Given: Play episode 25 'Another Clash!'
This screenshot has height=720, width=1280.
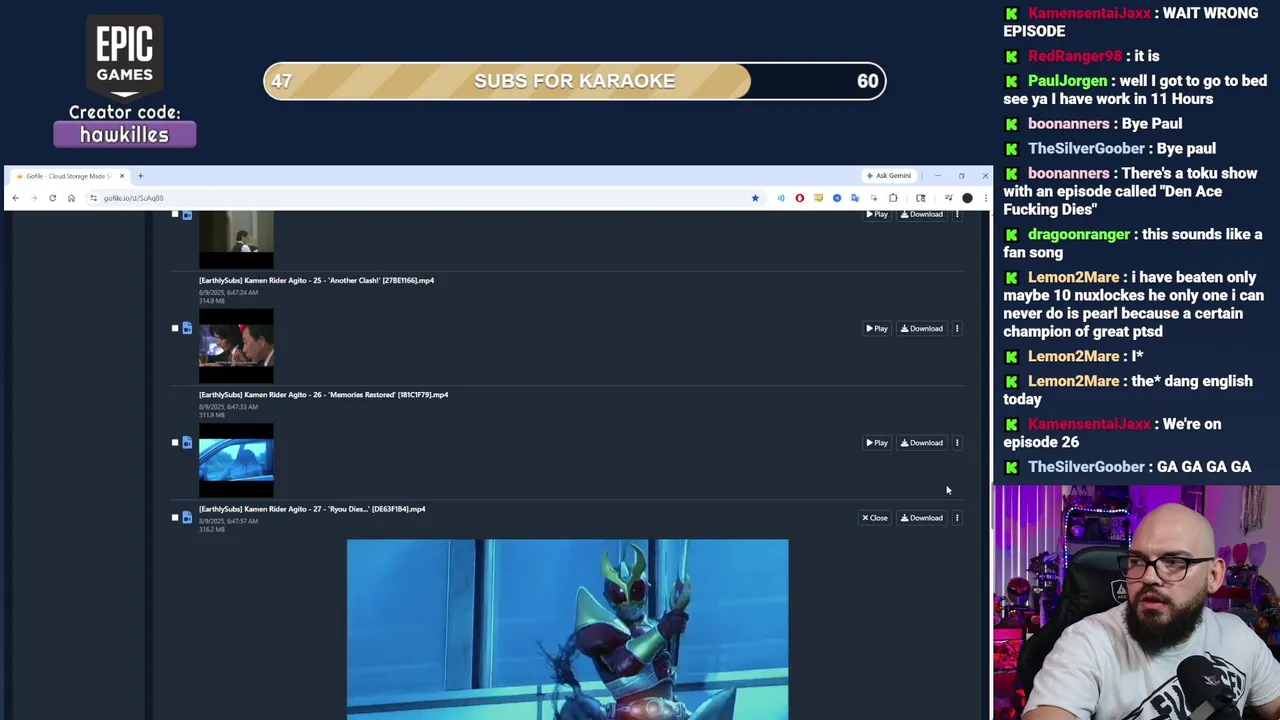Looking at the screenshot, I should 877,328.
